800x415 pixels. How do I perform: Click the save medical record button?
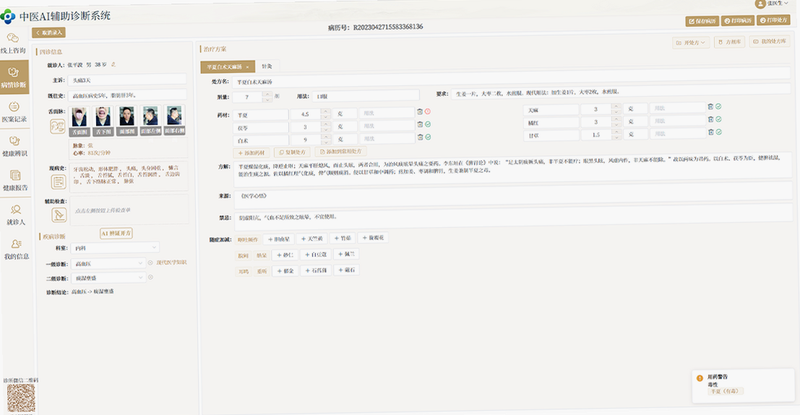point(702,21)
